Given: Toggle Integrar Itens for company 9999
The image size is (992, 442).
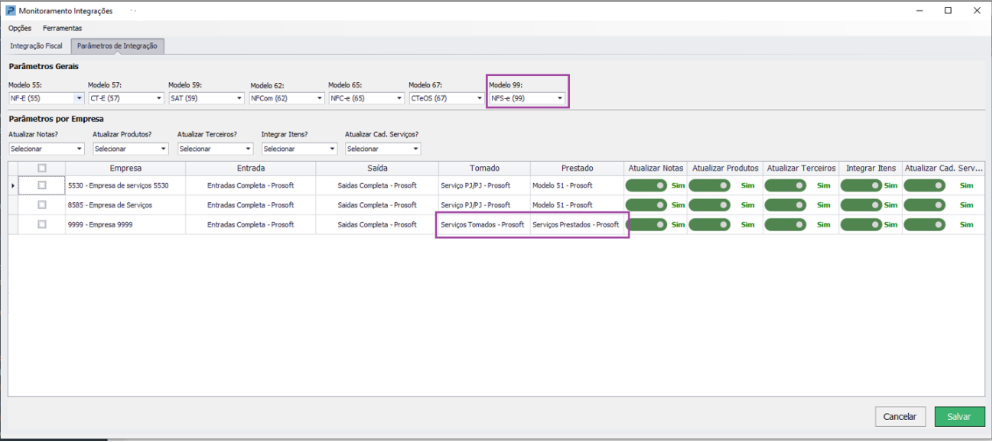Looking at the screenshot, I should pos(861,224).
